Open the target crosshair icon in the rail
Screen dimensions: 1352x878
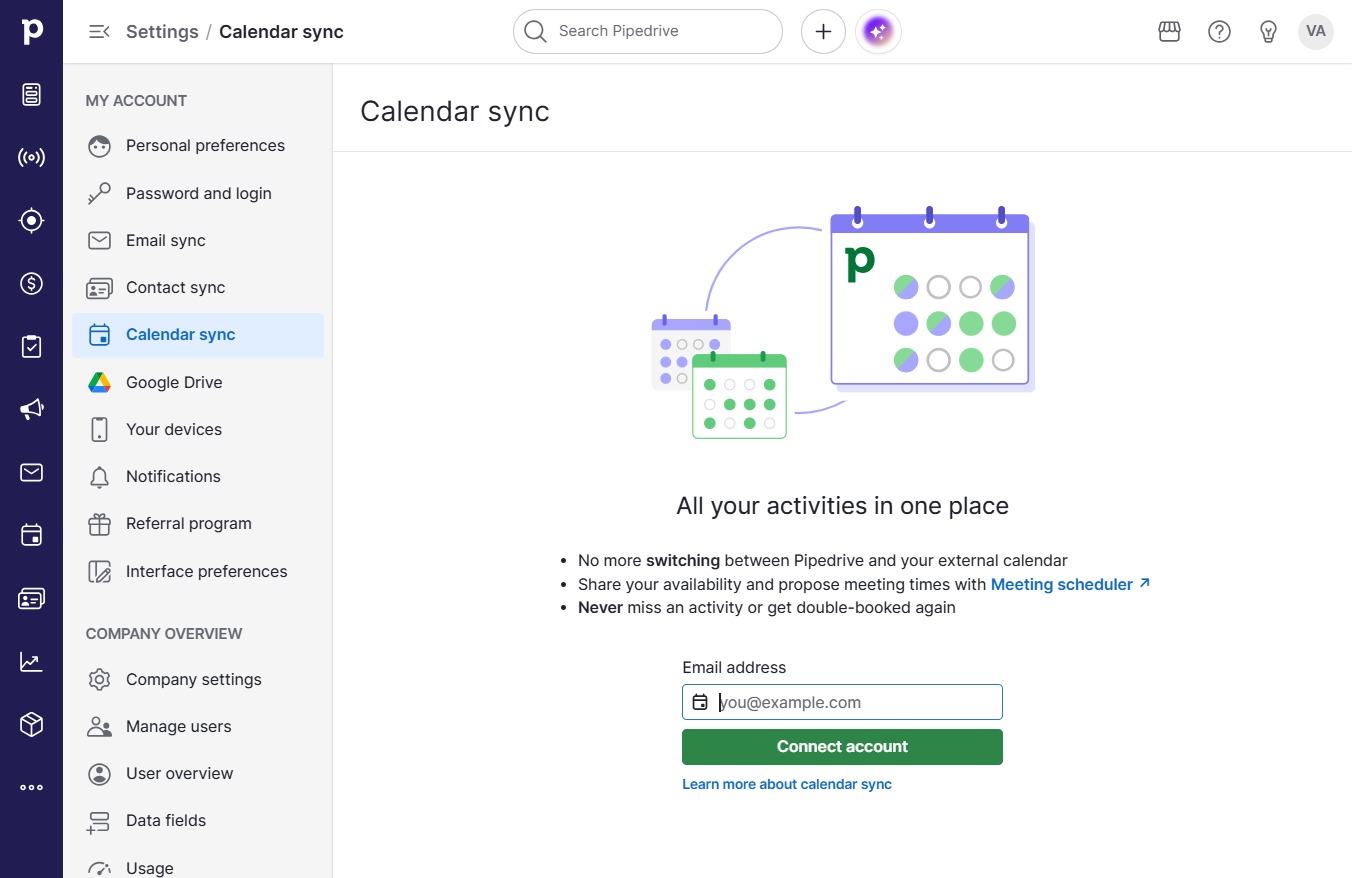(x=32, y=221)
